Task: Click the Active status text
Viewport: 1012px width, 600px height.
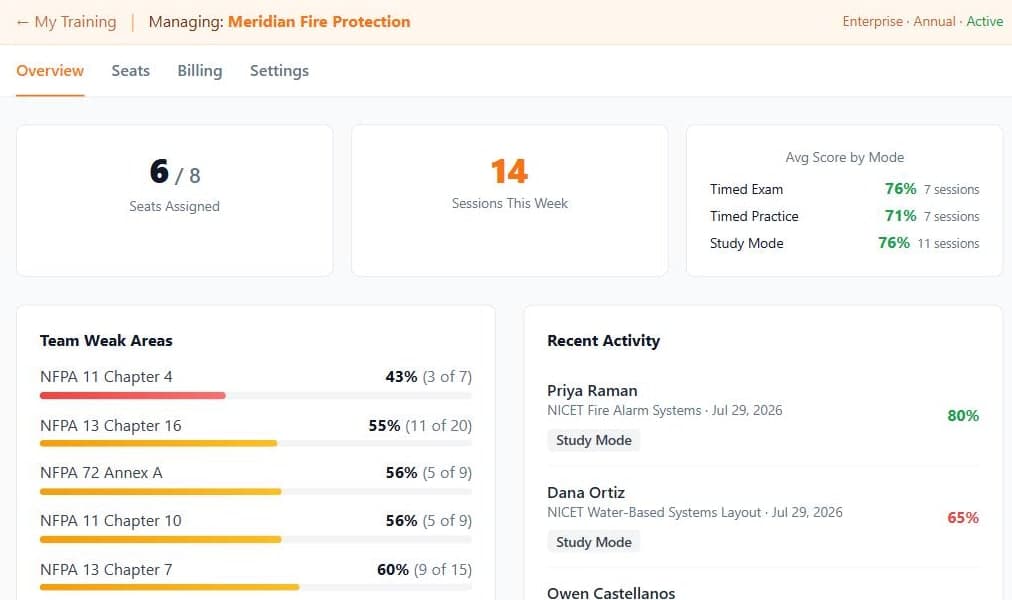Action: [984, 22]
